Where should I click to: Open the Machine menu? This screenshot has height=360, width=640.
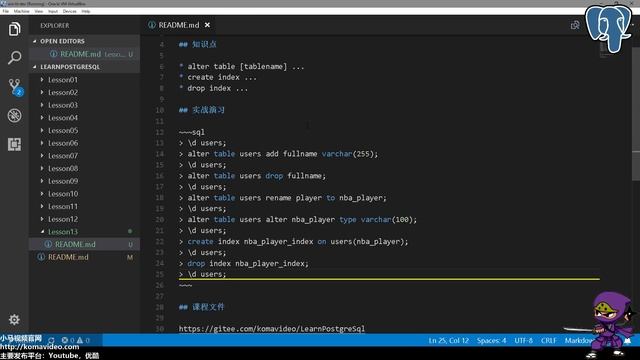tap(22, 11)
